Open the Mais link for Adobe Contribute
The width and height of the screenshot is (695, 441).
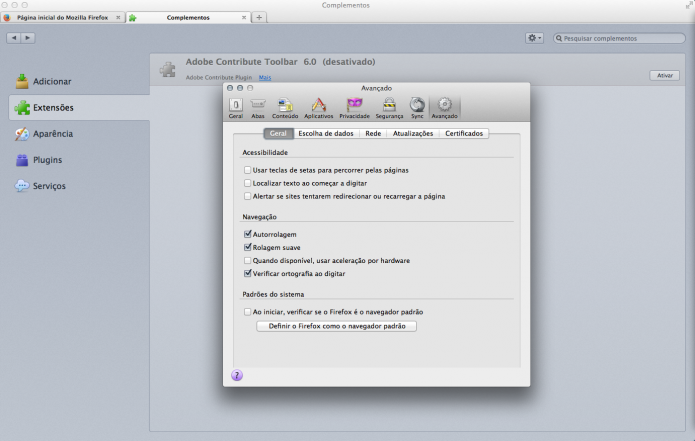(265, 78)
